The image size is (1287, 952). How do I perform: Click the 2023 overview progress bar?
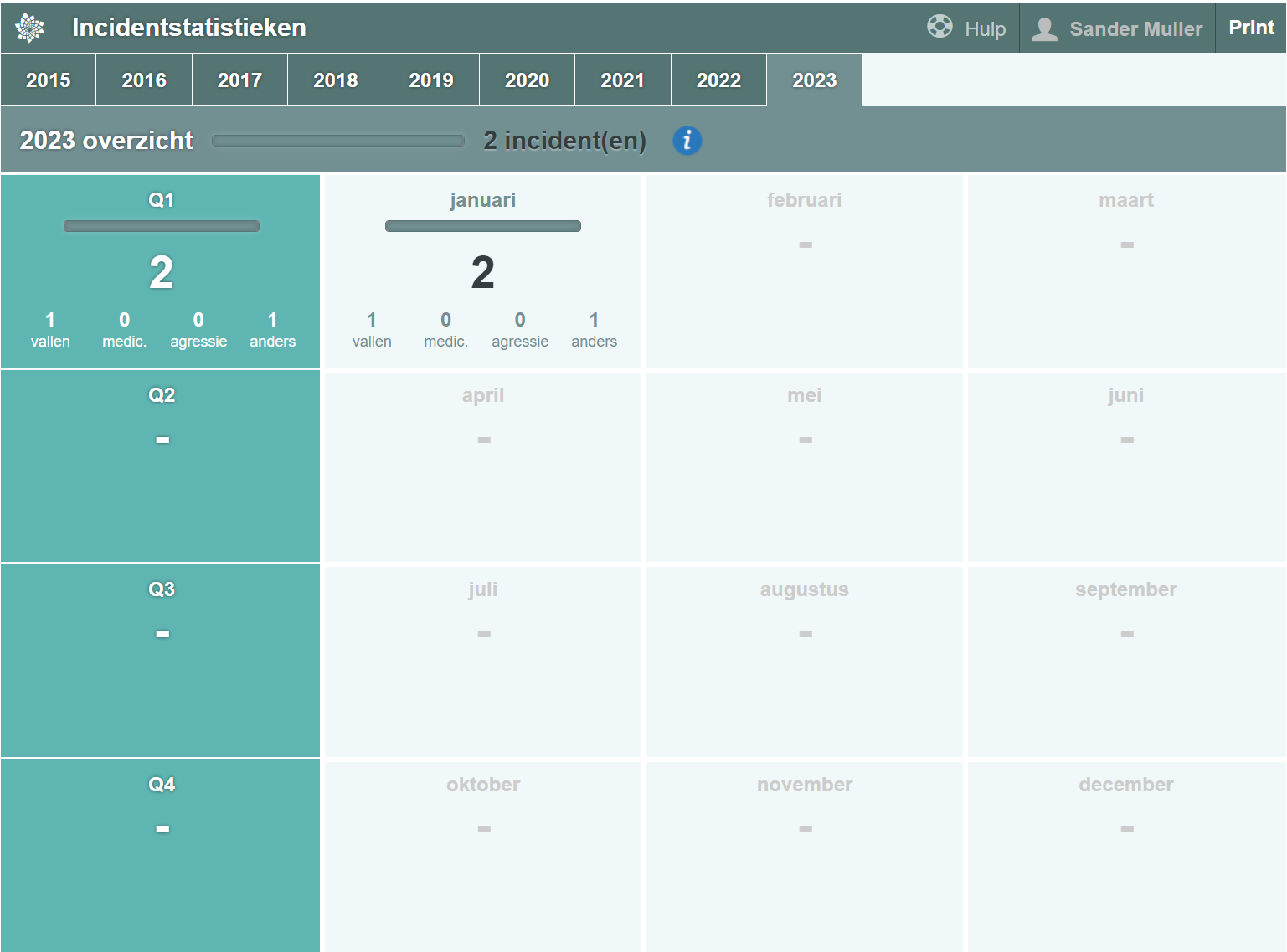pyautogui.click(x=337, y=141)
